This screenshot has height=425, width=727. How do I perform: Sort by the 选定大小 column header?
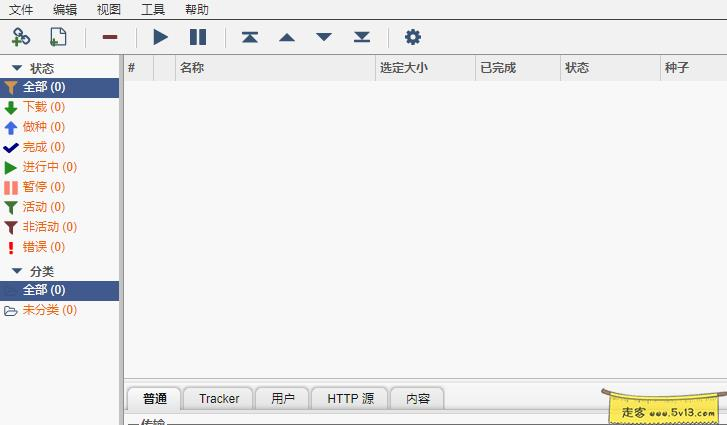tap(425, 68)
